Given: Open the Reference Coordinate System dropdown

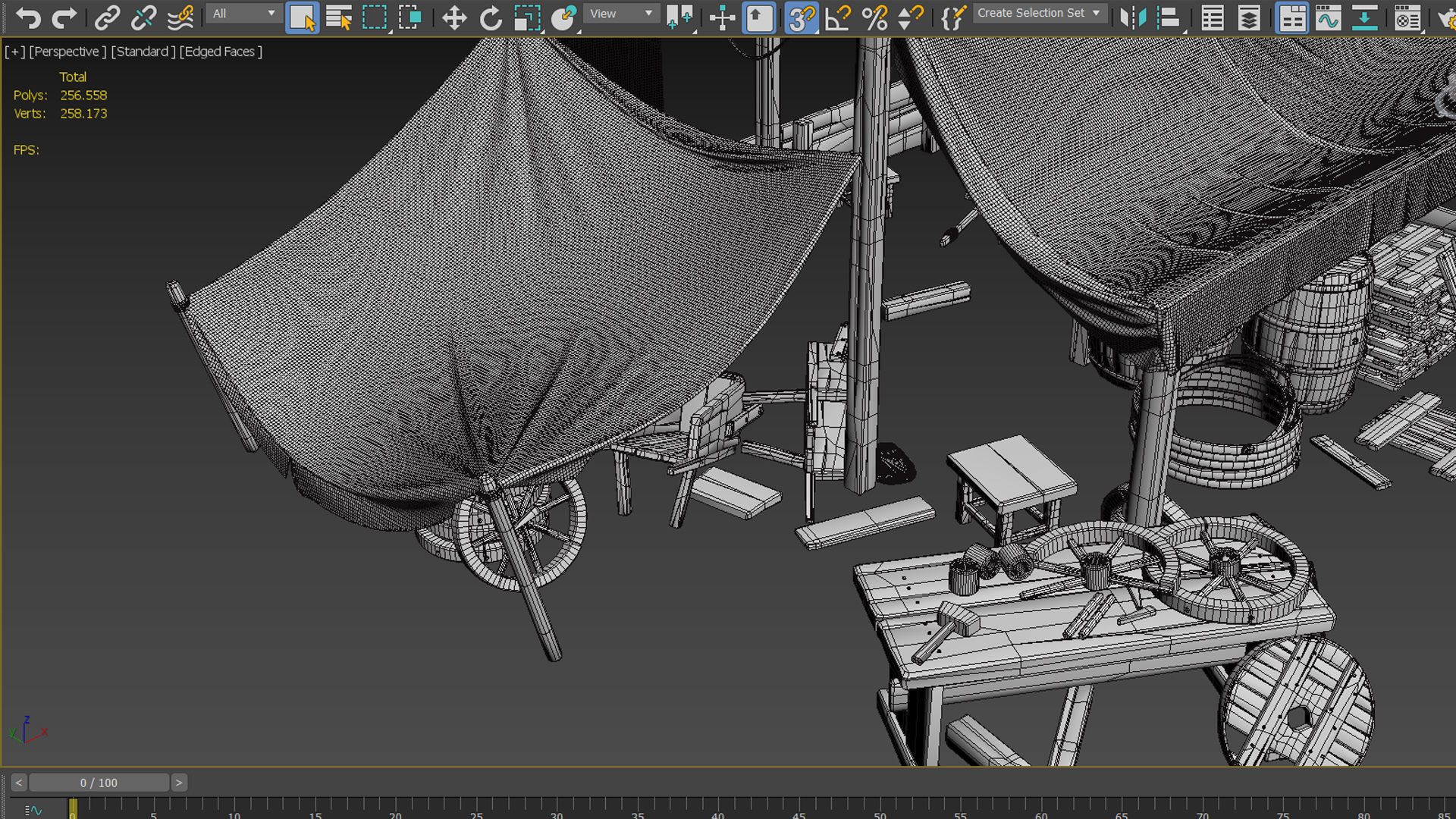Looking at the screenshot, I should pyautogui.click(x=620, y=13).
